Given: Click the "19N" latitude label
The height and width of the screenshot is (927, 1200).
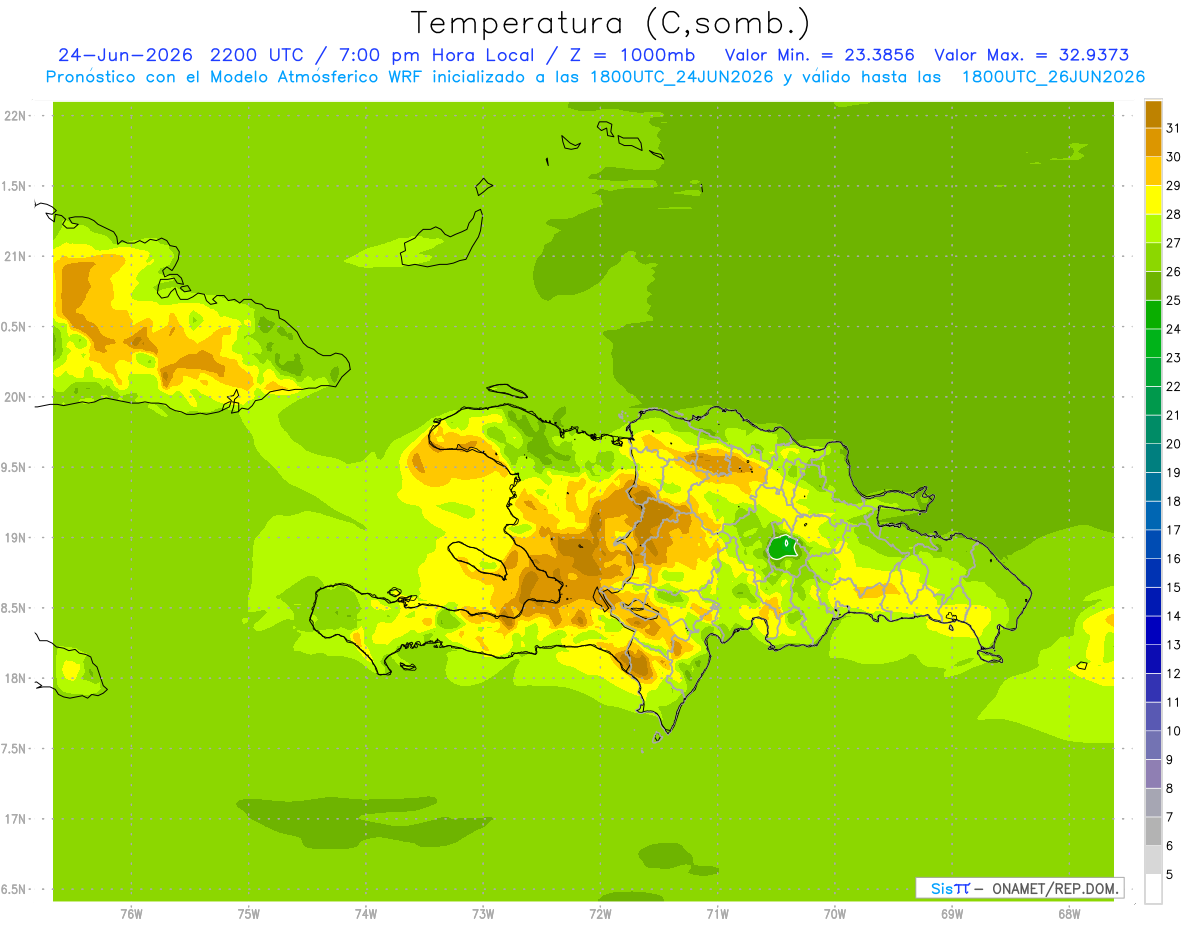Looking at the screenshot, I should [16, 538].
